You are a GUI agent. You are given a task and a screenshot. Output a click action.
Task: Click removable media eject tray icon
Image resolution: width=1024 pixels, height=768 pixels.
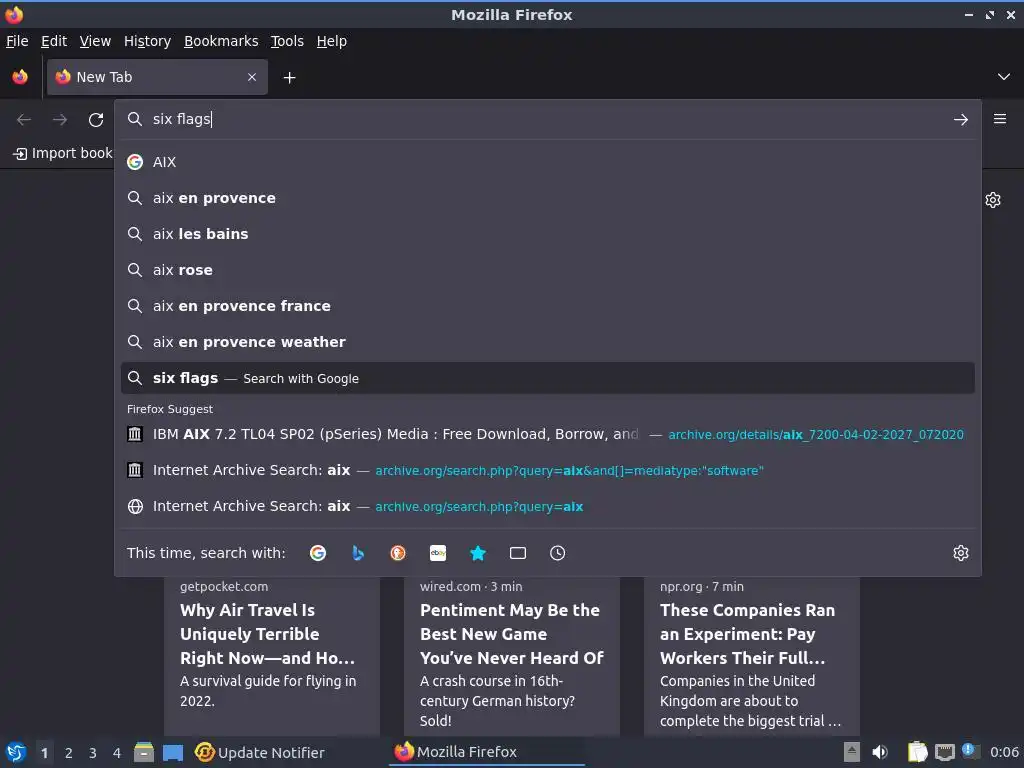tap(852, 752)
